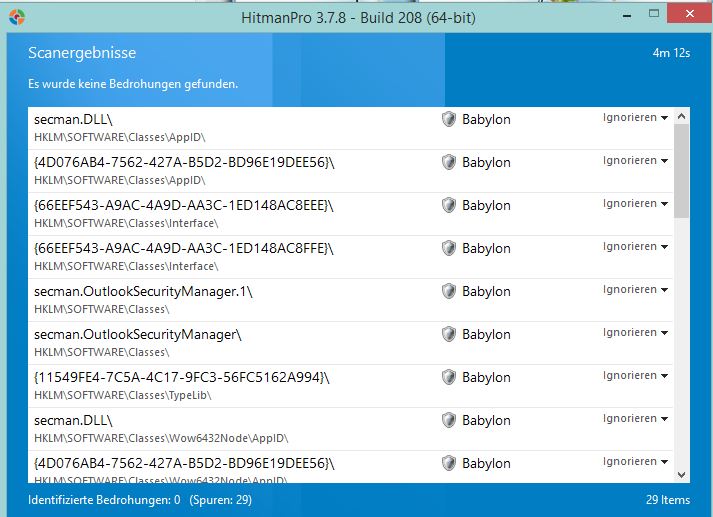Click the scrollbar down arrow of the results list
Screen dimensions: 713x517
[x=681, y=475]
